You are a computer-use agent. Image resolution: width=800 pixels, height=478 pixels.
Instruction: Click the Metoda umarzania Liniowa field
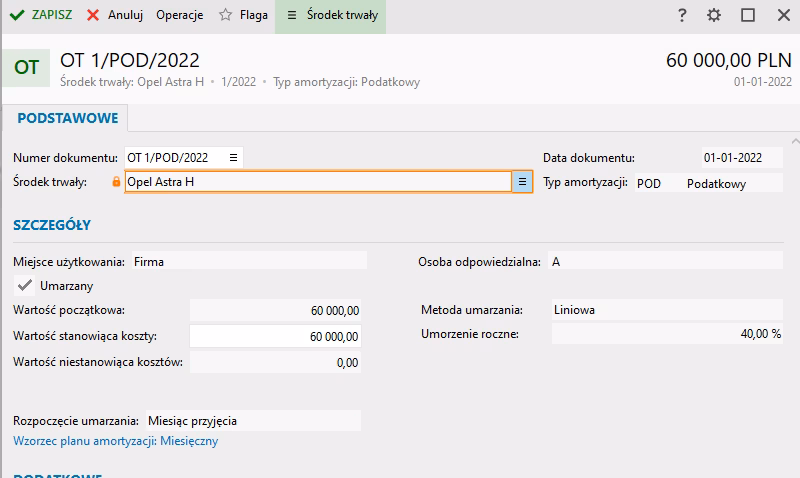[667, 310]
